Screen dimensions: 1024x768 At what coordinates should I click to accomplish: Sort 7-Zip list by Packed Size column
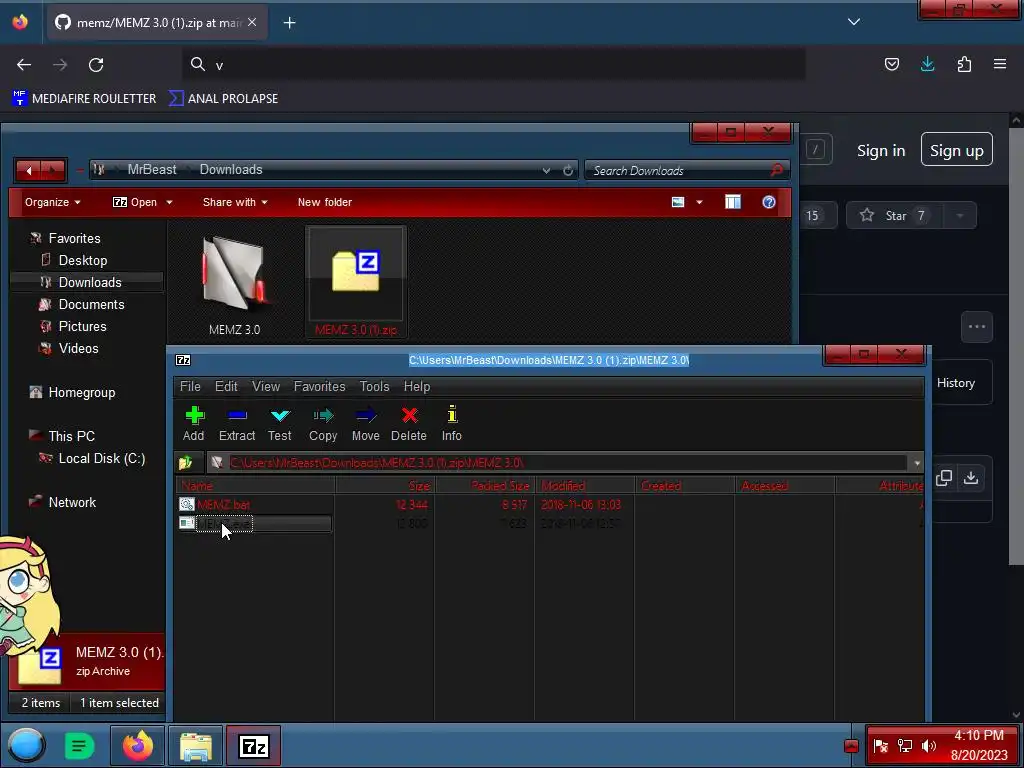click(485, 486)
